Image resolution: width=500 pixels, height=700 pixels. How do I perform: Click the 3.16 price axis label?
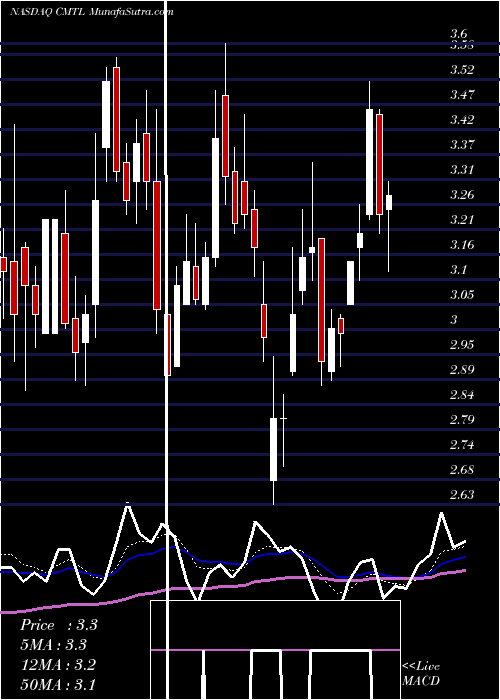pos(462,245)
